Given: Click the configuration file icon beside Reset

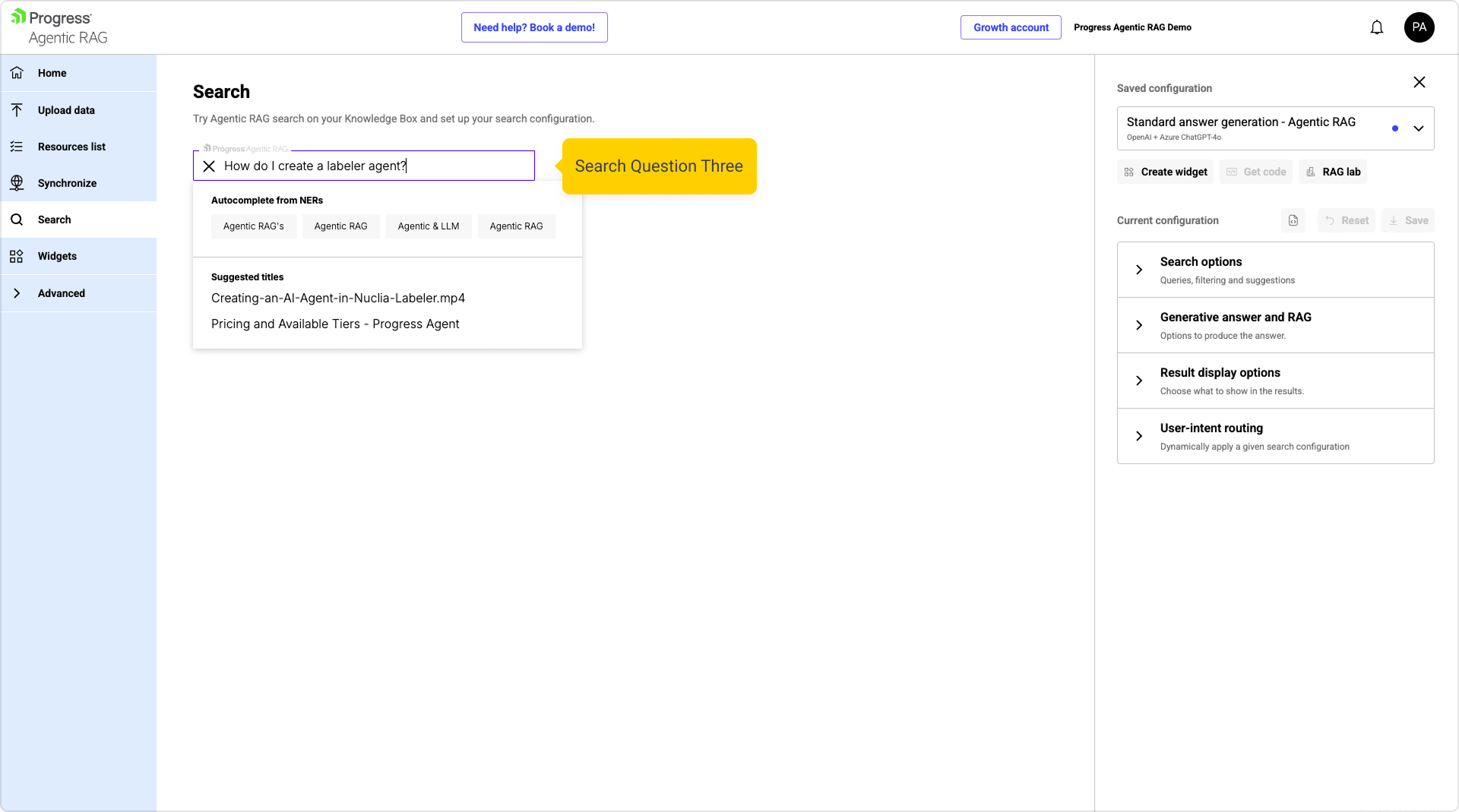Looking at the screenshot, I should pos(1293,220).
